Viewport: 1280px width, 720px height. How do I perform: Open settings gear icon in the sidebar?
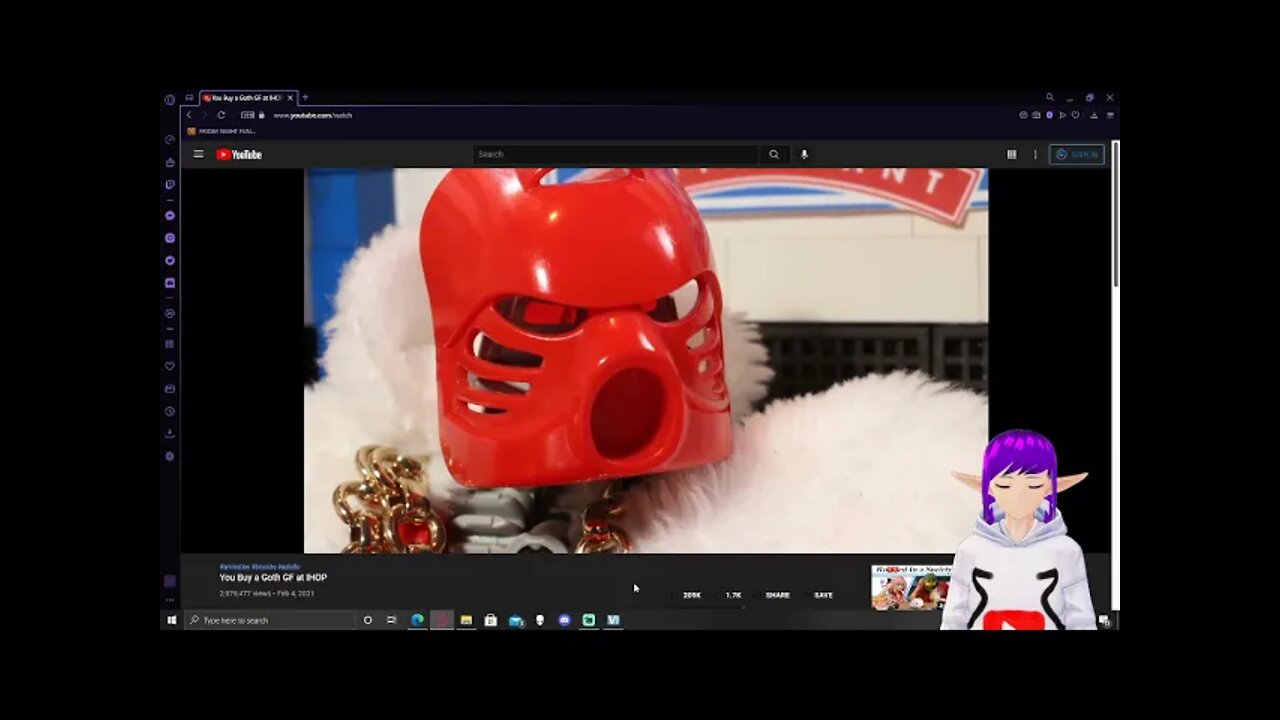pyautogui.click(x=170, y=456)
